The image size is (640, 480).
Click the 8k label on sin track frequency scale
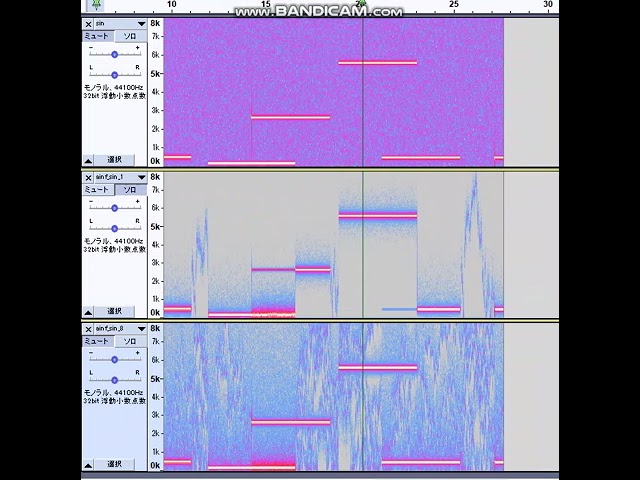(x=155, y=23)
